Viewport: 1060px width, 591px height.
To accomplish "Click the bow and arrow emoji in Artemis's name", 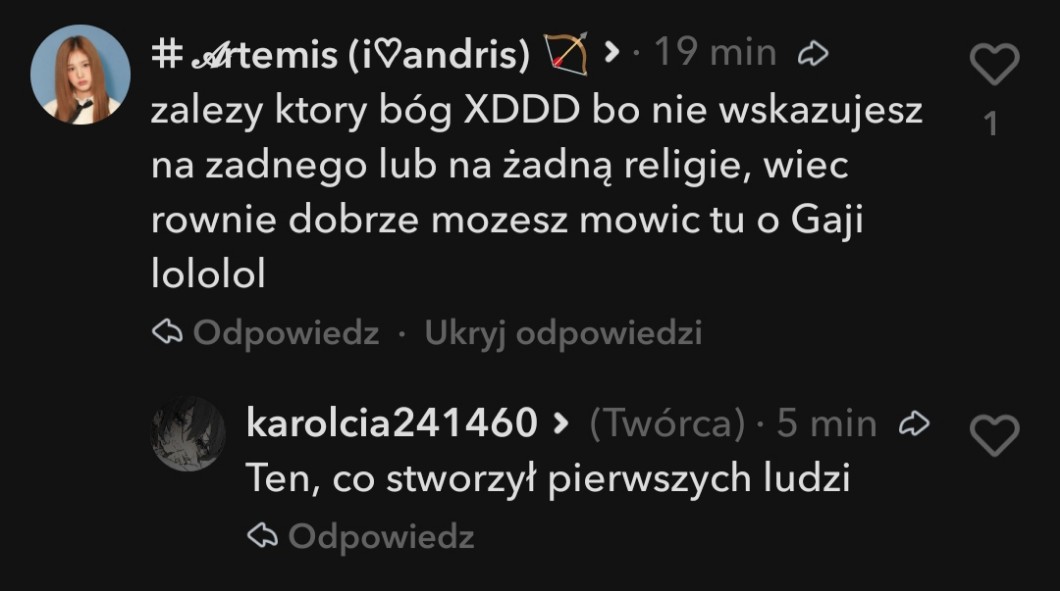I will pyautogui.click(x=567, y=53).
